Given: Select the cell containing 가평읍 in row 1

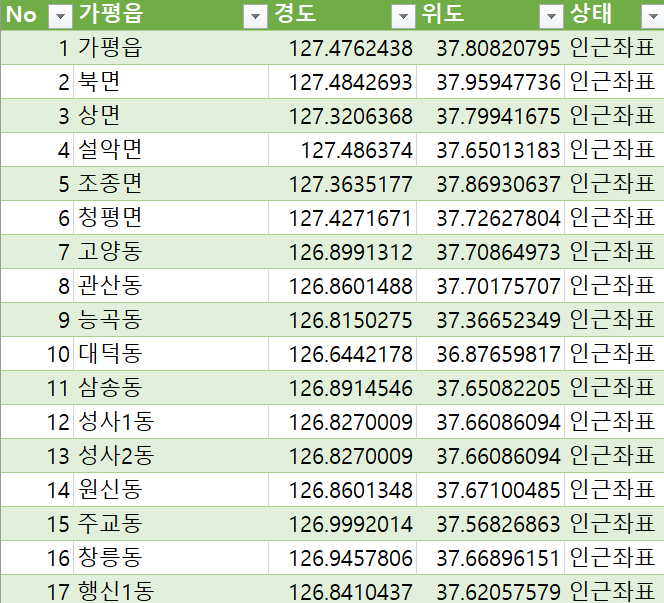Looking at the screenshot, I should click(171, 47).
